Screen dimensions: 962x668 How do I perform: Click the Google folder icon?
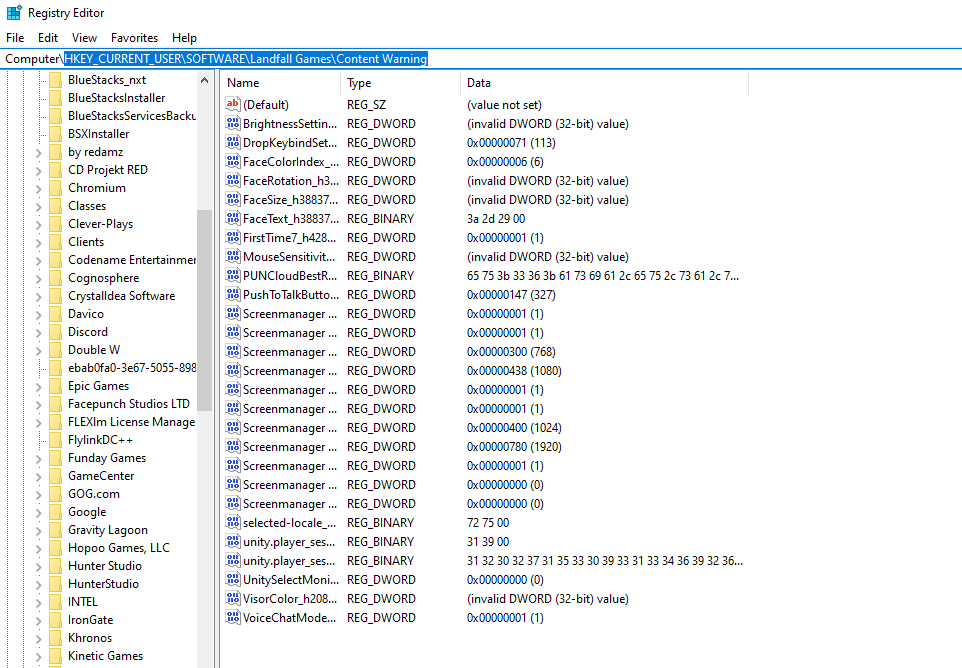pos(55,512)
